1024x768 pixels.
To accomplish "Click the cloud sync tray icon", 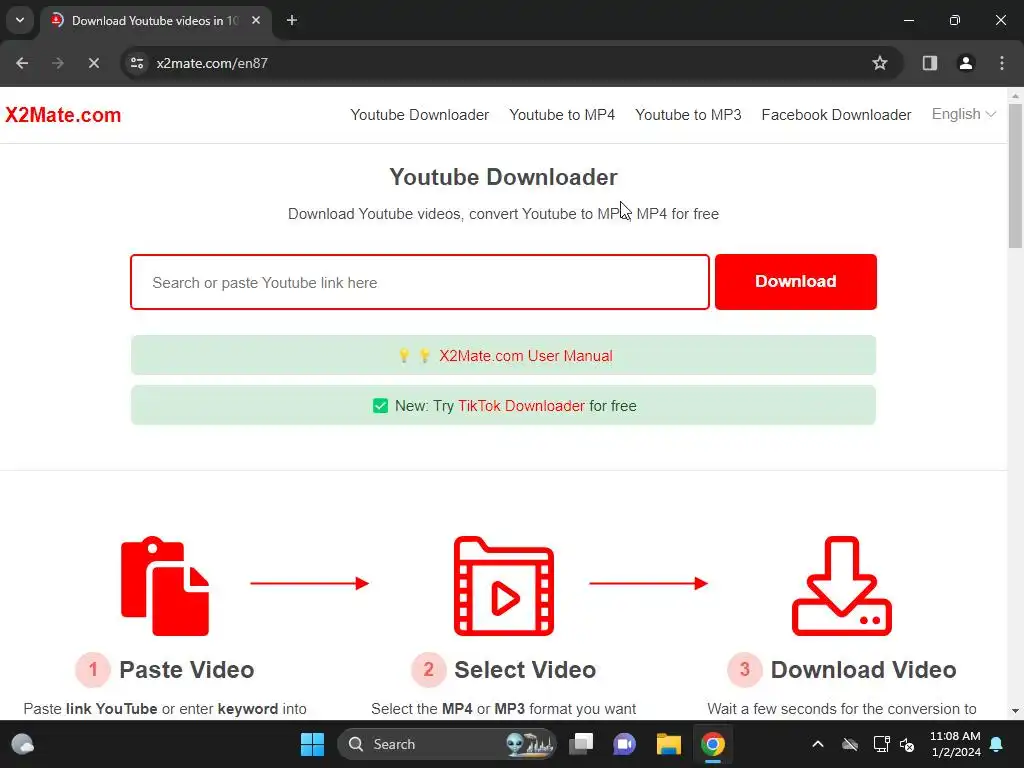I will [x=850, y=744].
